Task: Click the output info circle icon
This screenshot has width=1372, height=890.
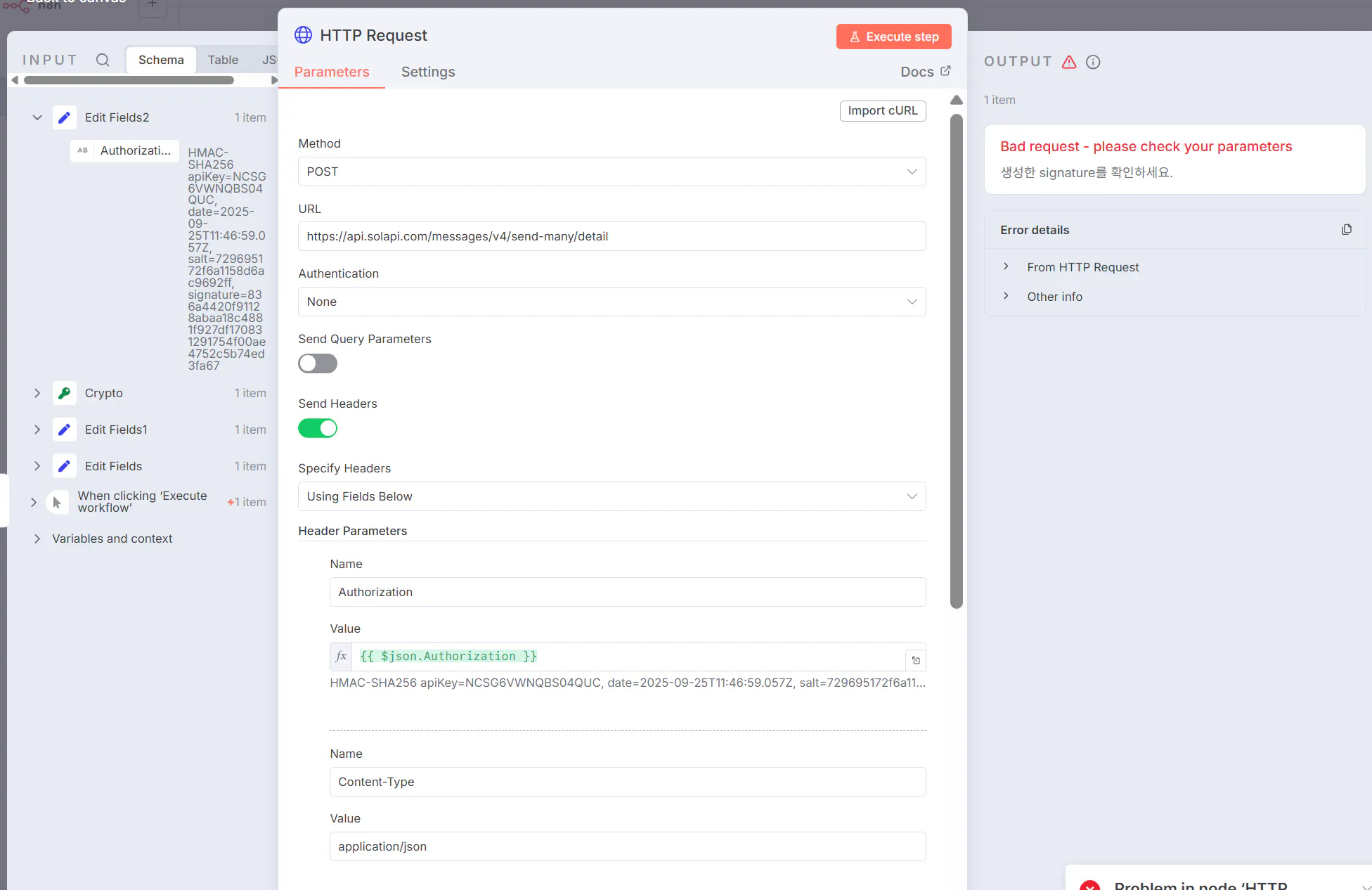Action: (1093, 62)
